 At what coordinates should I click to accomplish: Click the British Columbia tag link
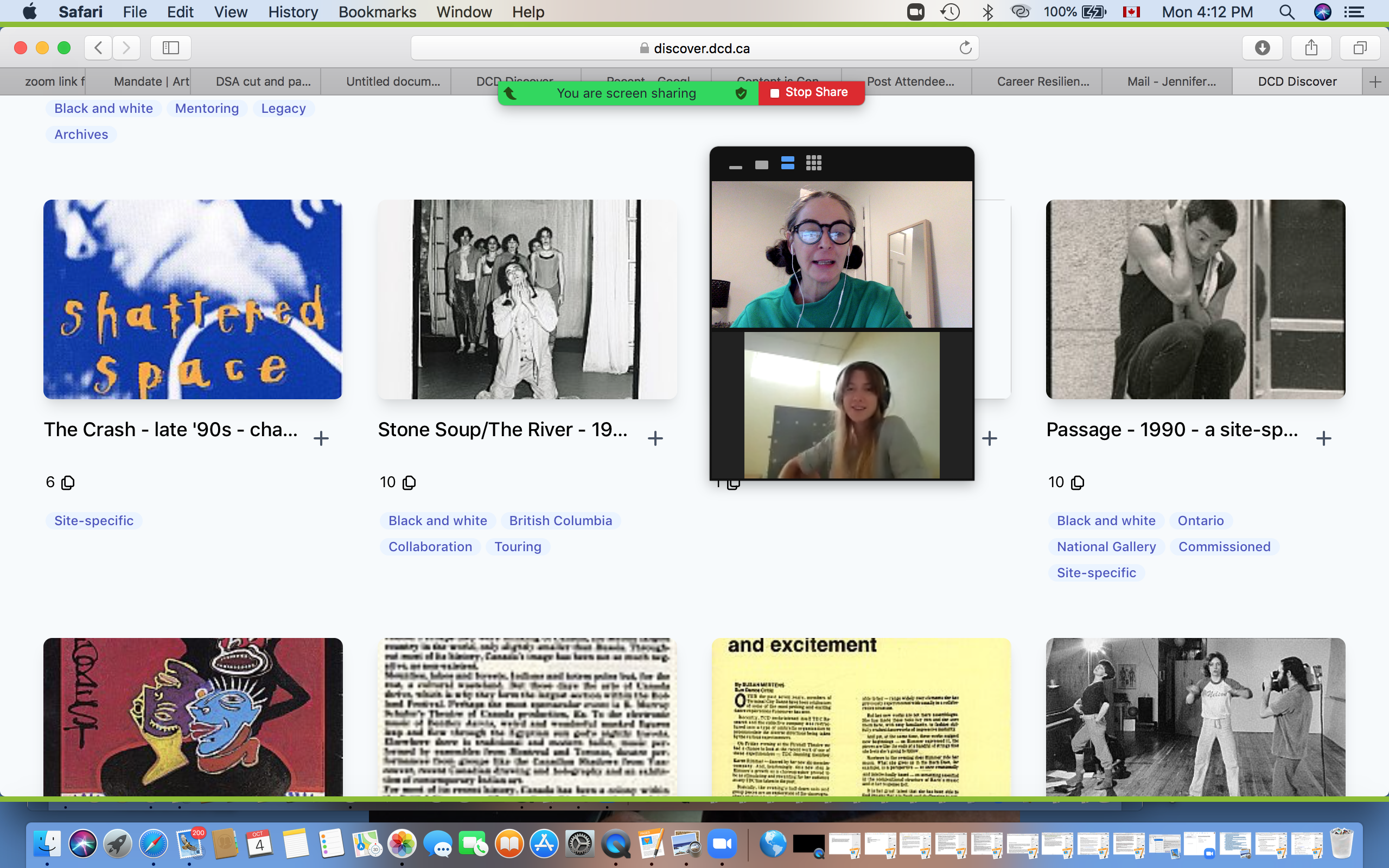click(560, 521)
